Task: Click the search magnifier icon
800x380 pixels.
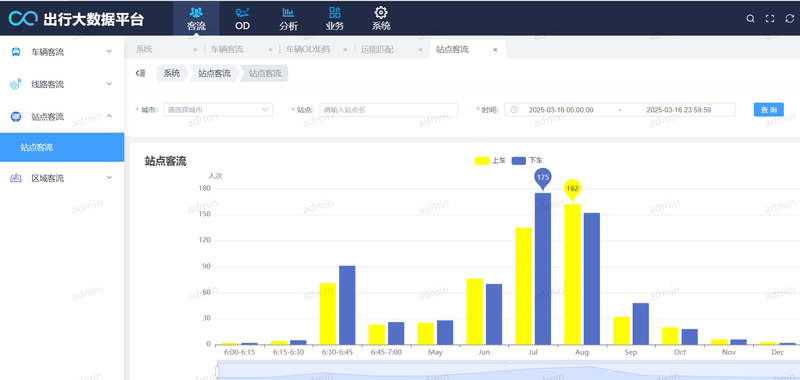Action: 751,18
